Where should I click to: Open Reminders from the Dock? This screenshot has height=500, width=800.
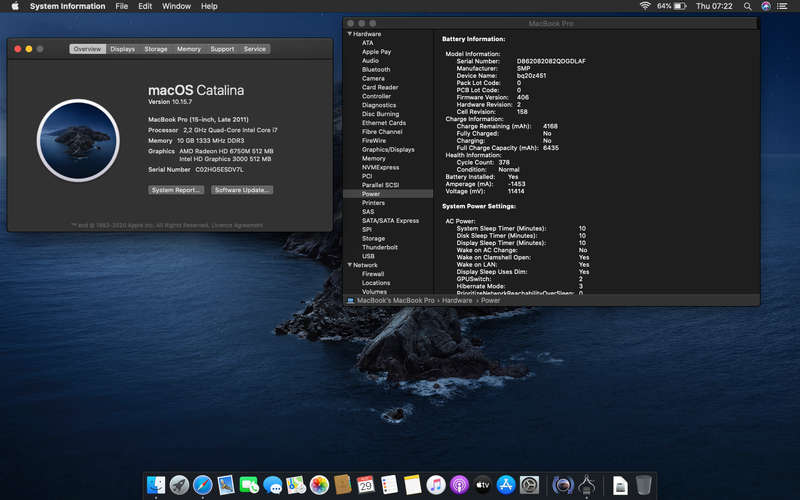point(389,485)
